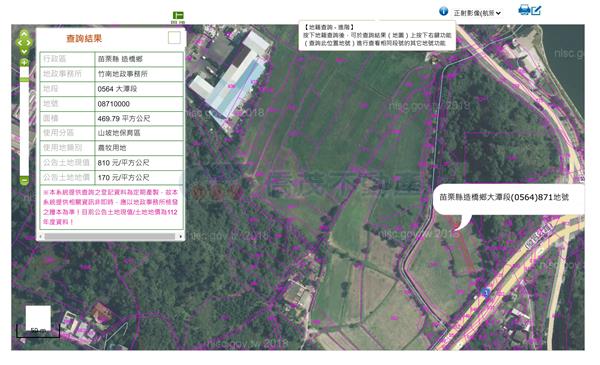Open the blue info icon

[443, 11]
